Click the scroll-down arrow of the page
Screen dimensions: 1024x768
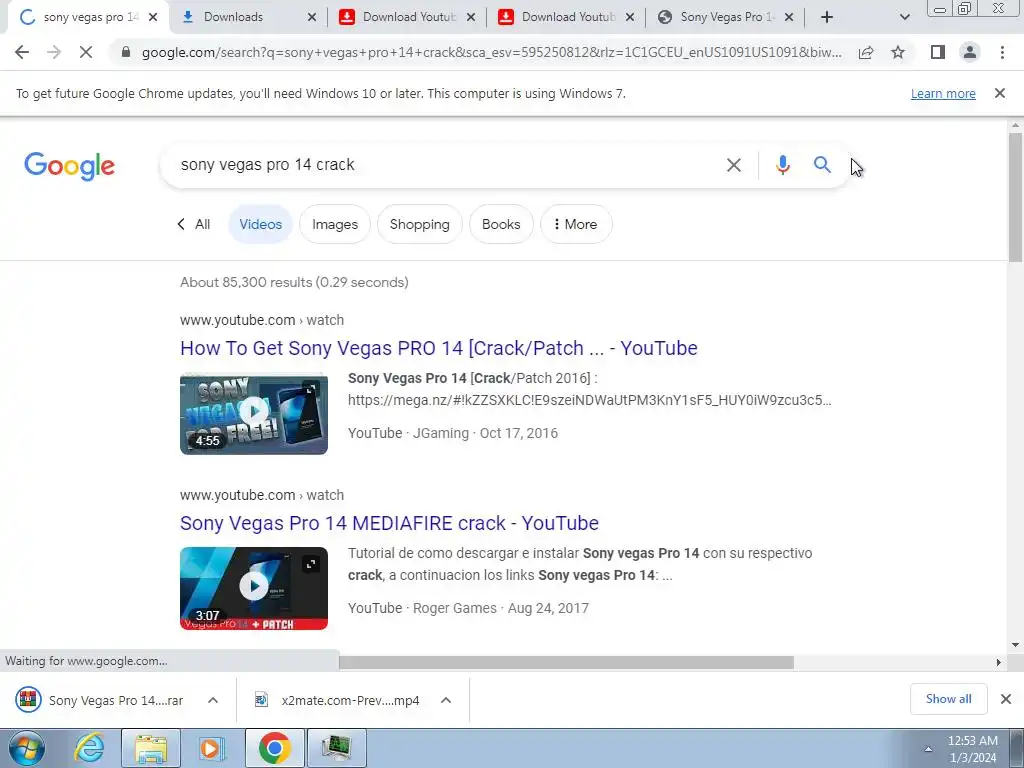[x=1015, y=645]
